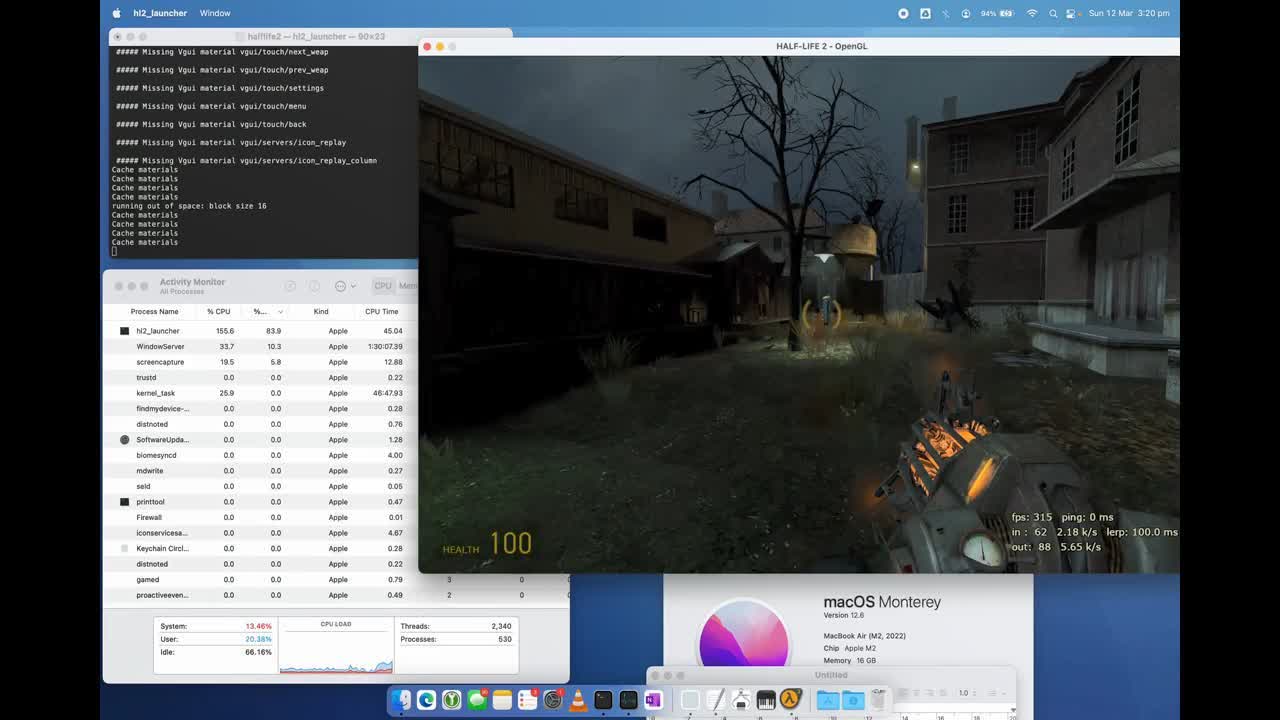Screen dimensions: 1280x720
Task: Click the SoftwareUpdate process icon
Action: pos(124,440)
